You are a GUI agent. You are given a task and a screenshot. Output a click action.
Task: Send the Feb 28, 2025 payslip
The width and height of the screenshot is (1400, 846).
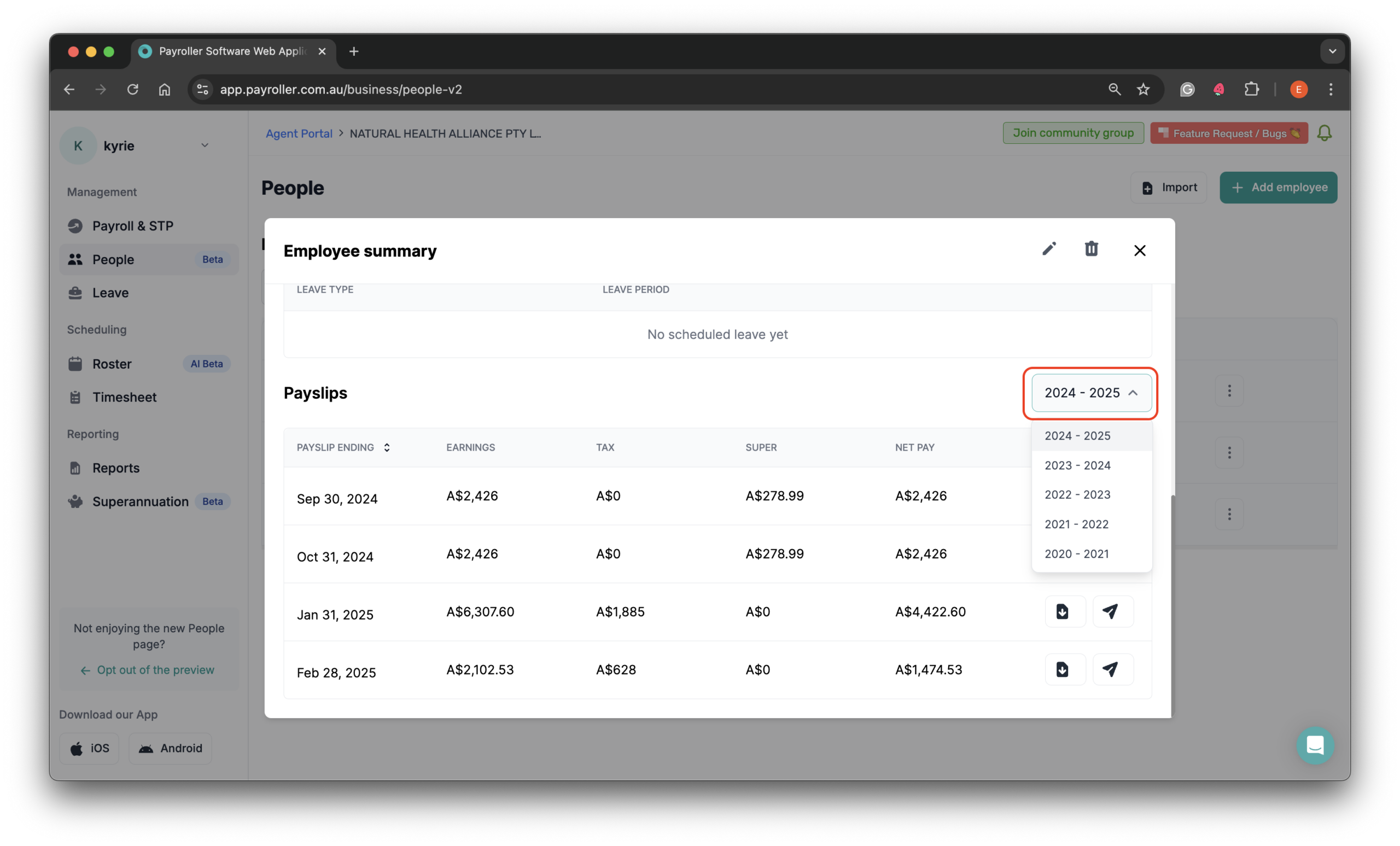click(1112, 669)
